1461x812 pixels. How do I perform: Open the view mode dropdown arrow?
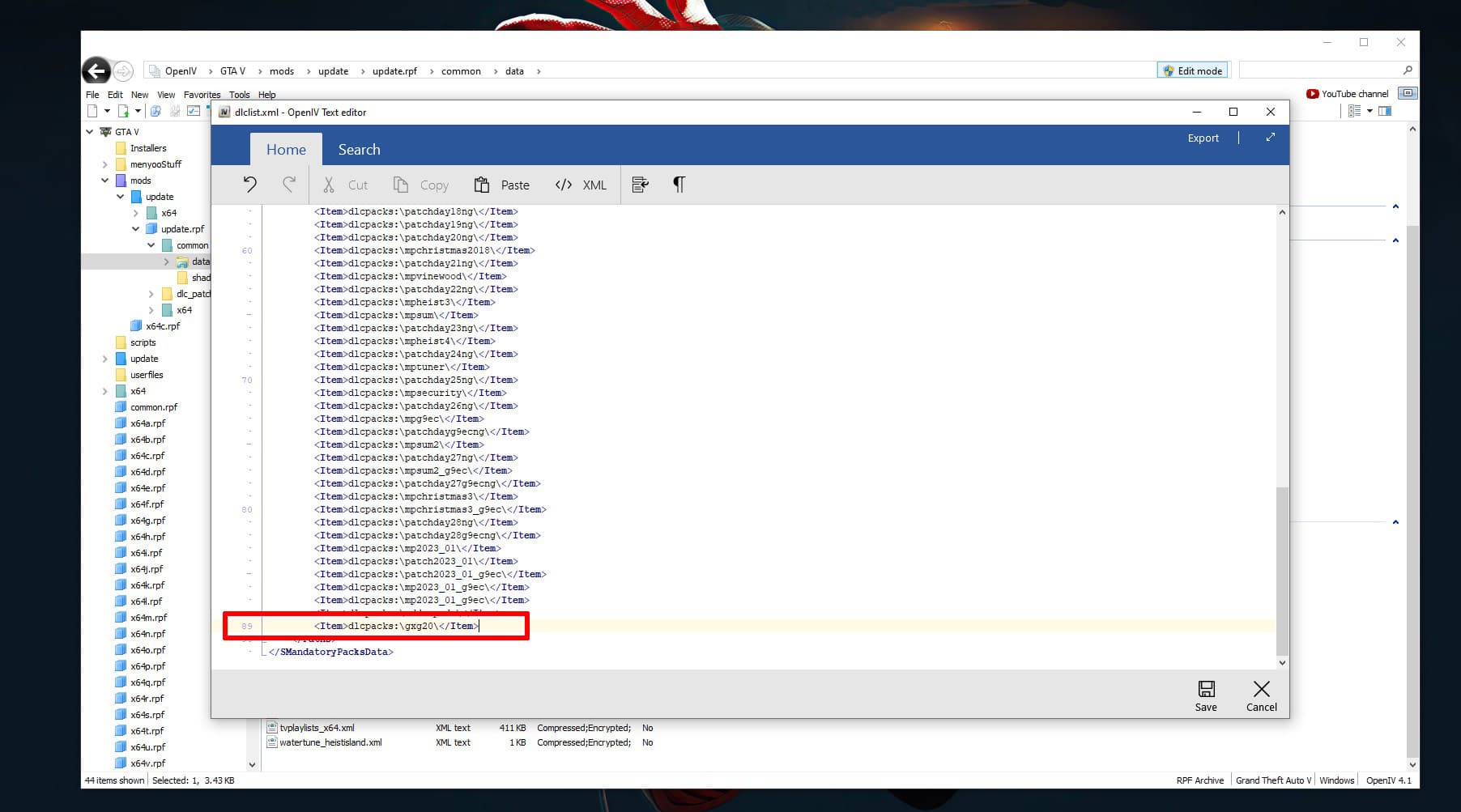[x=1369, y=111]
